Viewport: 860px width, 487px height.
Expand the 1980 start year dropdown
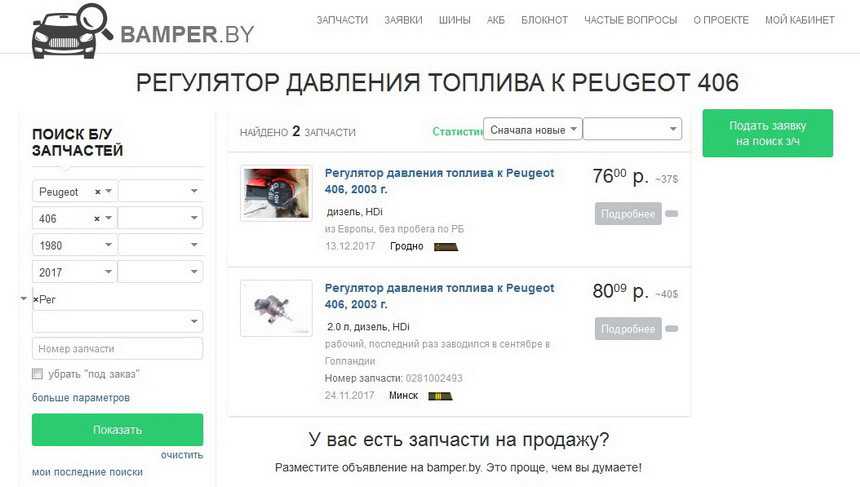click(x=74, y=245)
